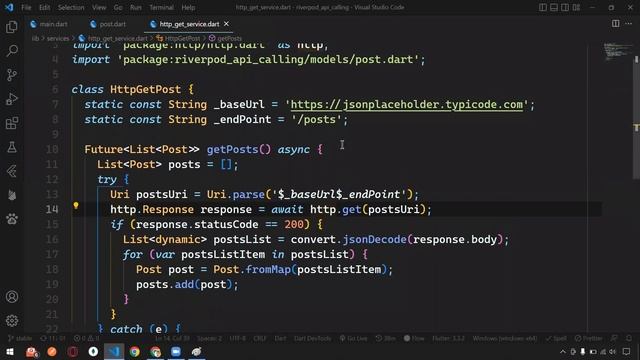Click the Split Editor Right icon
Image resolution: width=640 pixels, height=360 pixels.
(x=616, y=24)
